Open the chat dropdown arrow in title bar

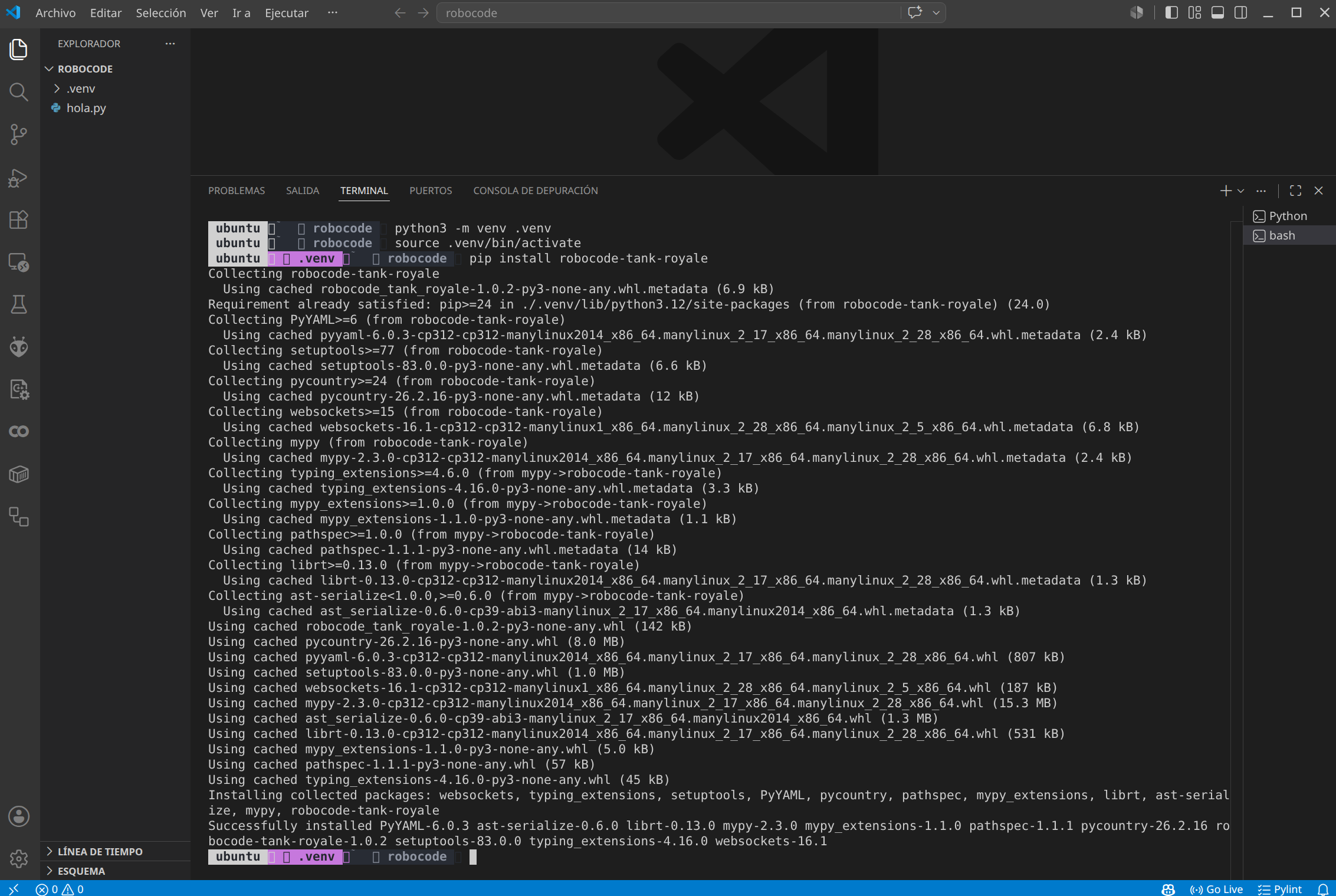click(936, 12)
